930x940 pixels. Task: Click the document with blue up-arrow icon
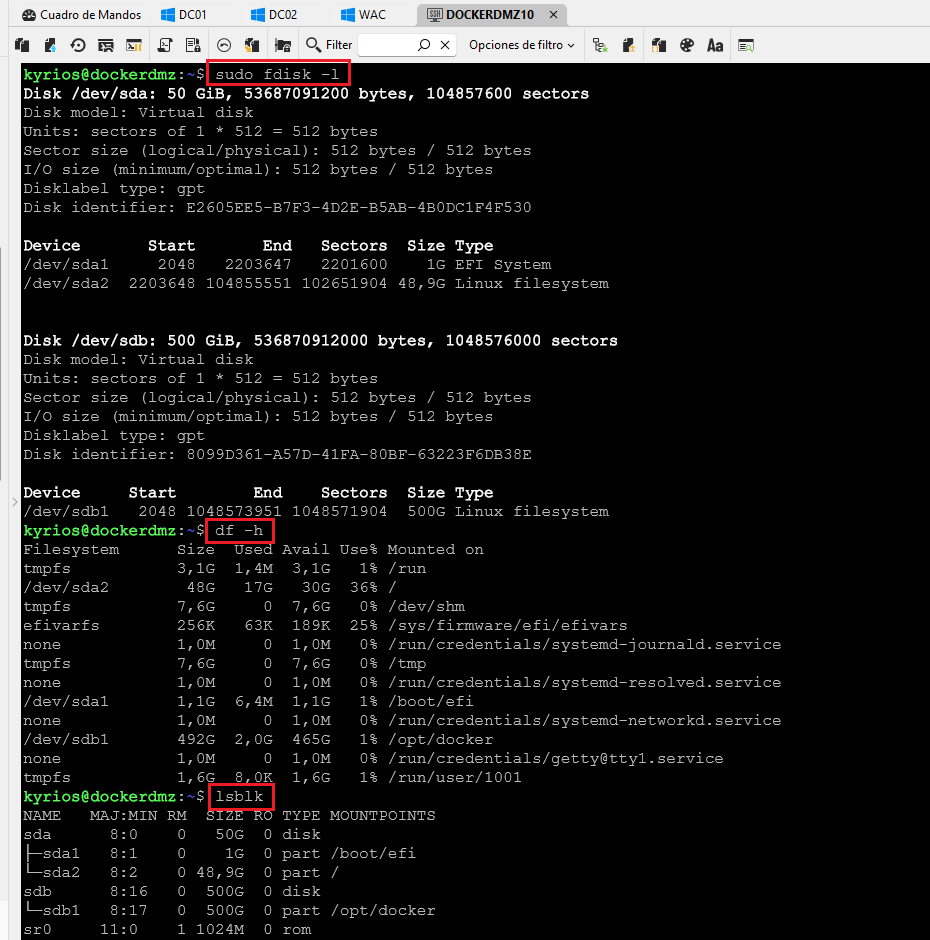50,45
